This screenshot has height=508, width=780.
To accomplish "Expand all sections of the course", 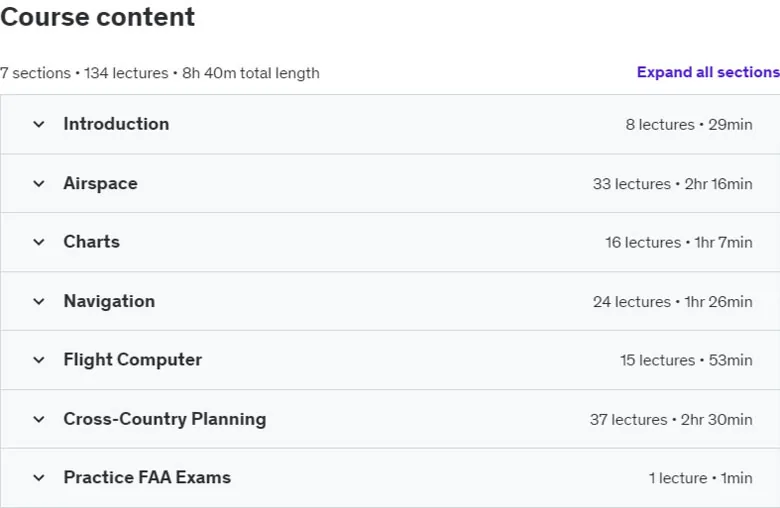I will tap(708, 72).
